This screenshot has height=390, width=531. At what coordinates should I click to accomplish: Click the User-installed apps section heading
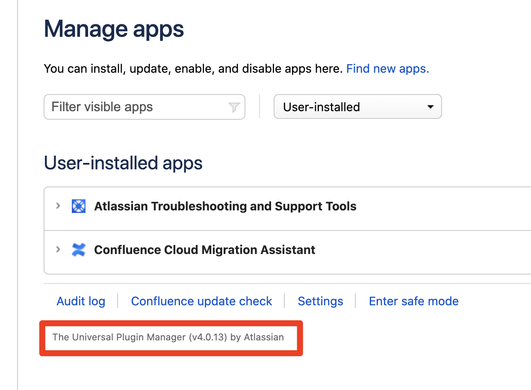tap(123, 163)
